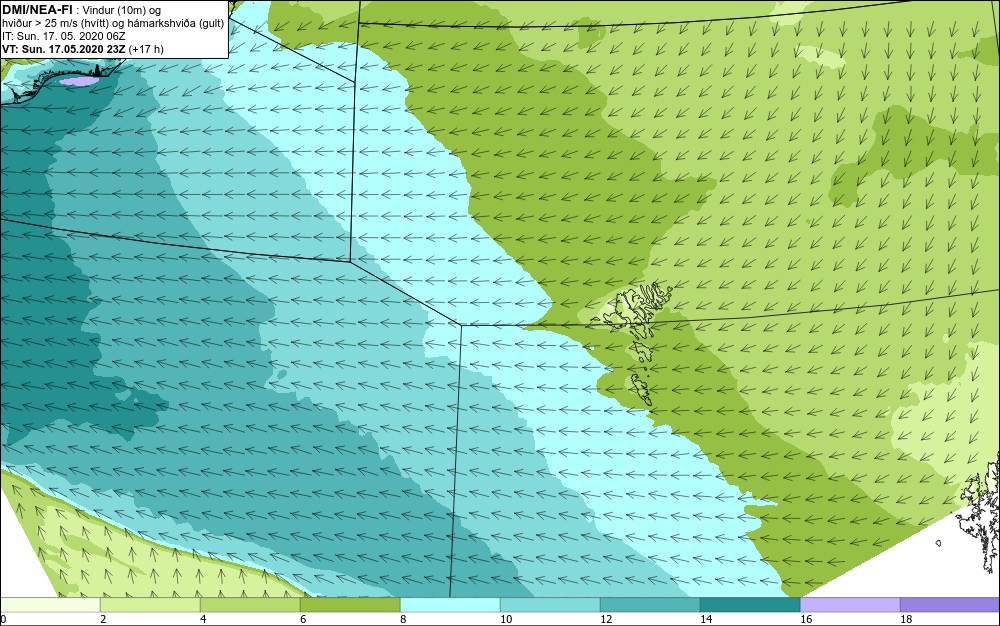The width and height of the screenshot is (1000, 626).
Task: Click the 4–6 m/s green legend swatch
Action: coord(251,604)
